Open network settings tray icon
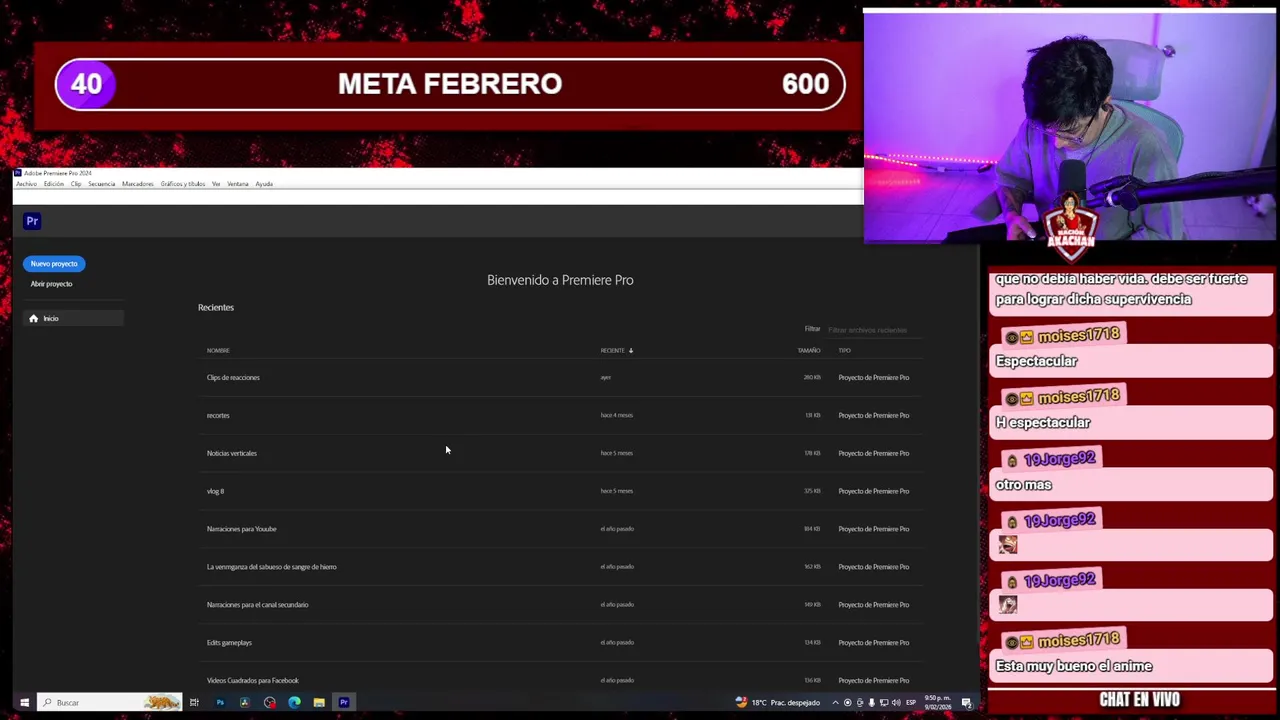The image size is (1280, 720). (x=884, y=703)
